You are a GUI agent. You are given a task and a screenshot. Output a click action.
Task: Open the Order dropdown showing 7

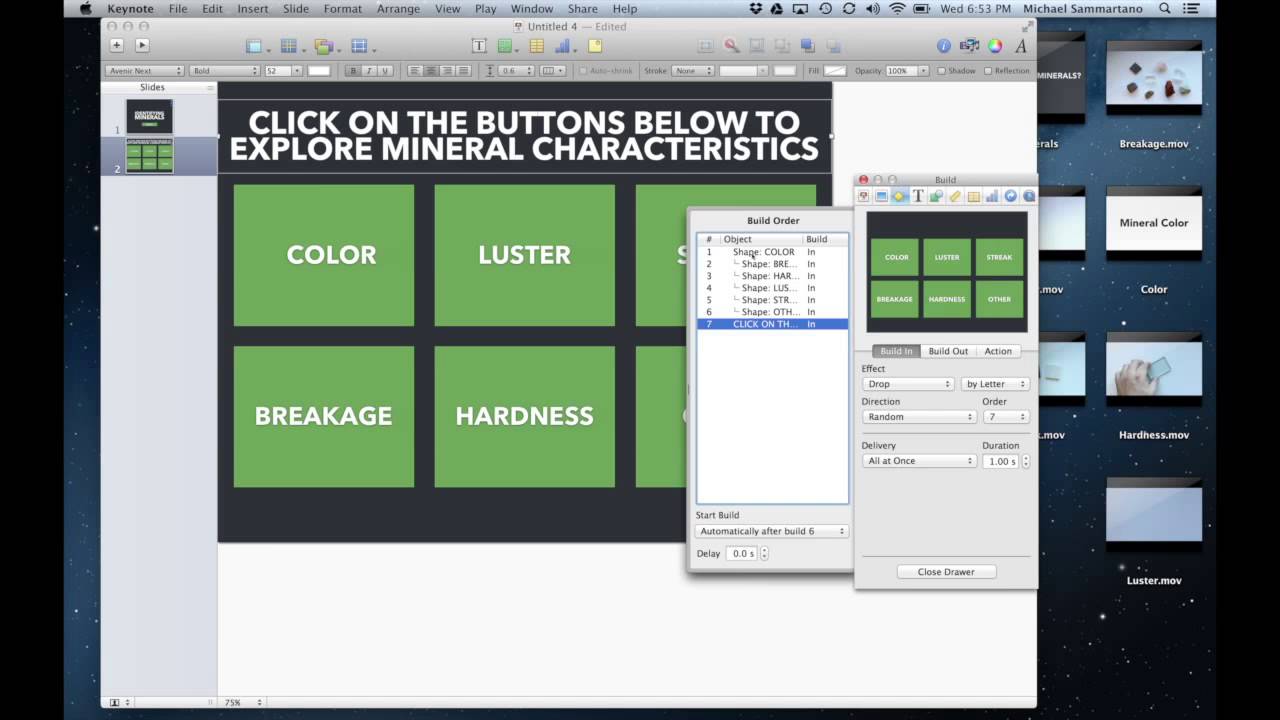1005,417
